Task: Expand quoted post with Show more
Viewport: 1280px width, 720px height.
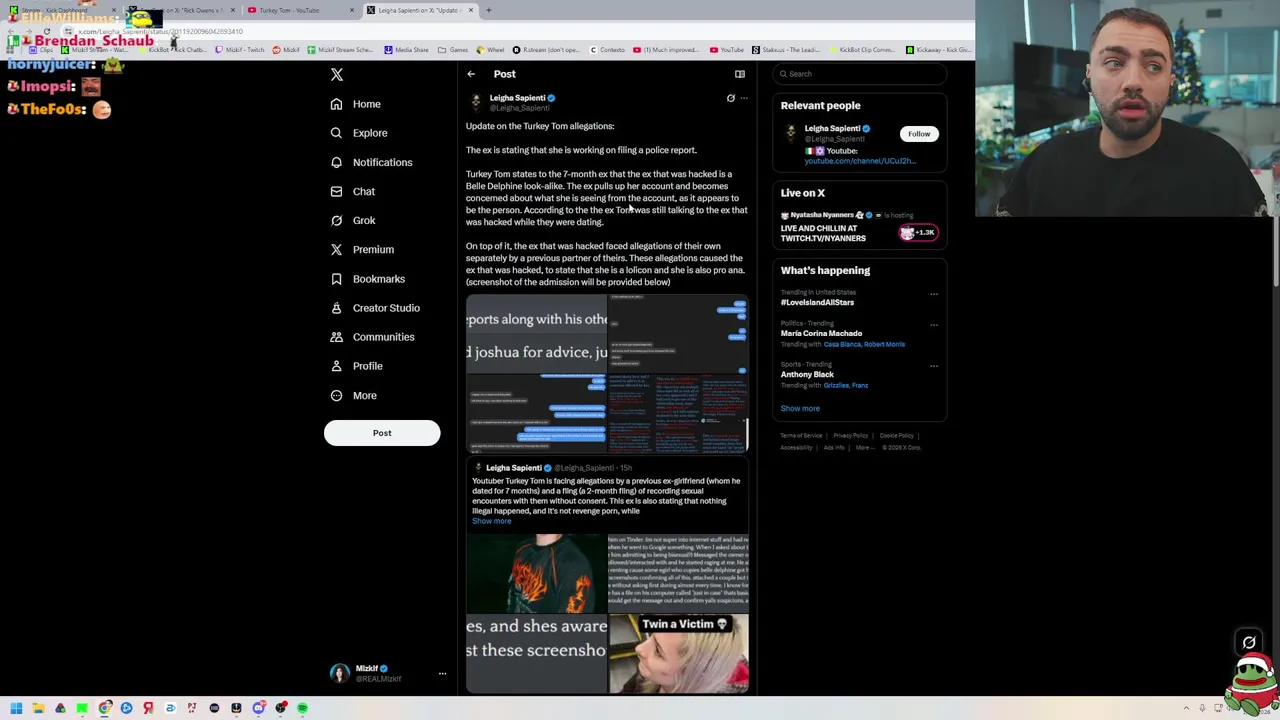Action: click(491, 521)
